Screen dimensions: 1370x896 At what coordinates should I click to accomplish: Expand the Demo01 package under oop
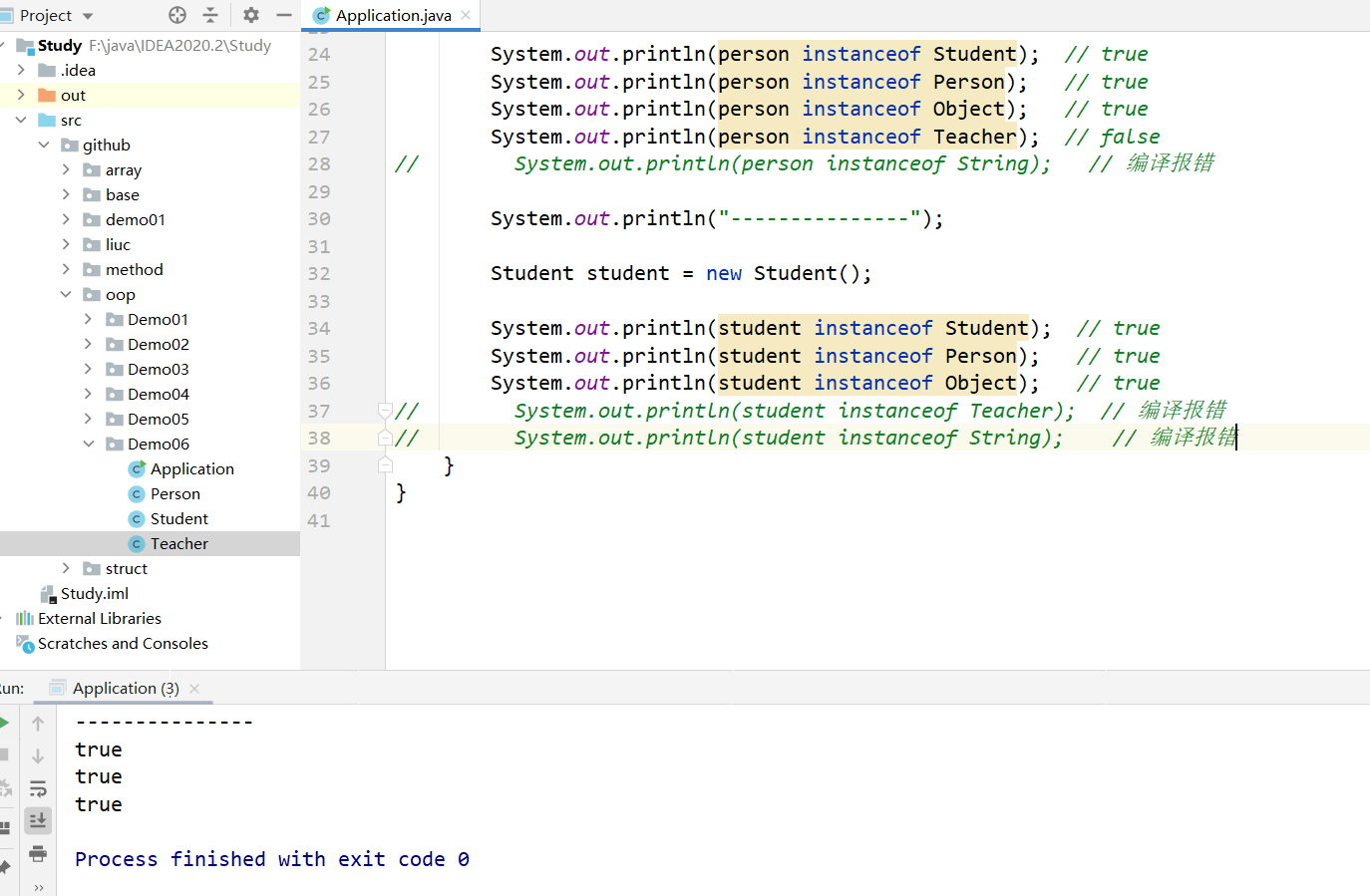coord(89,319)
